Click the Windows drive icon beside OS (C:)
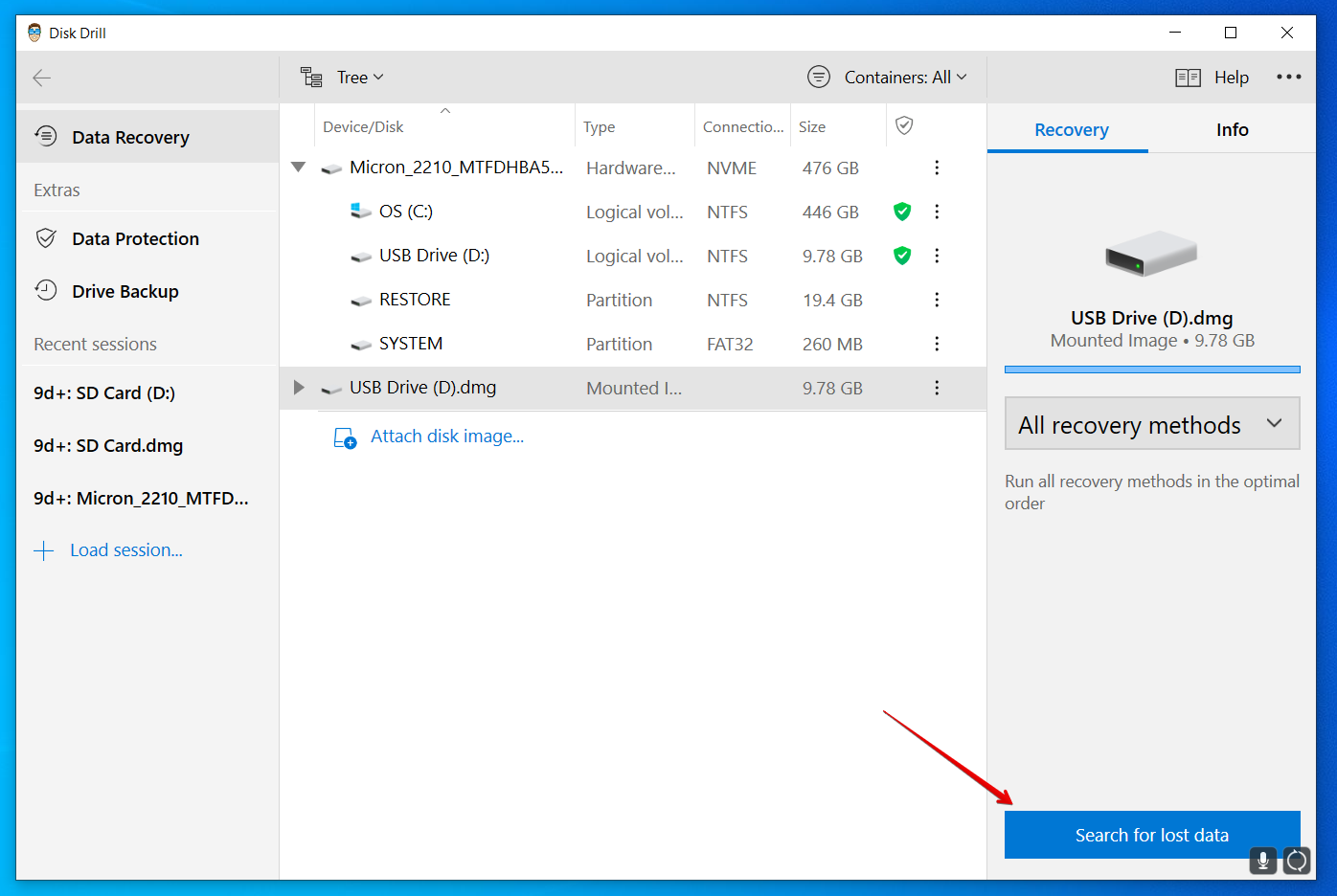Viewport: 1337px width, 896px height. (x=361, y=211)
